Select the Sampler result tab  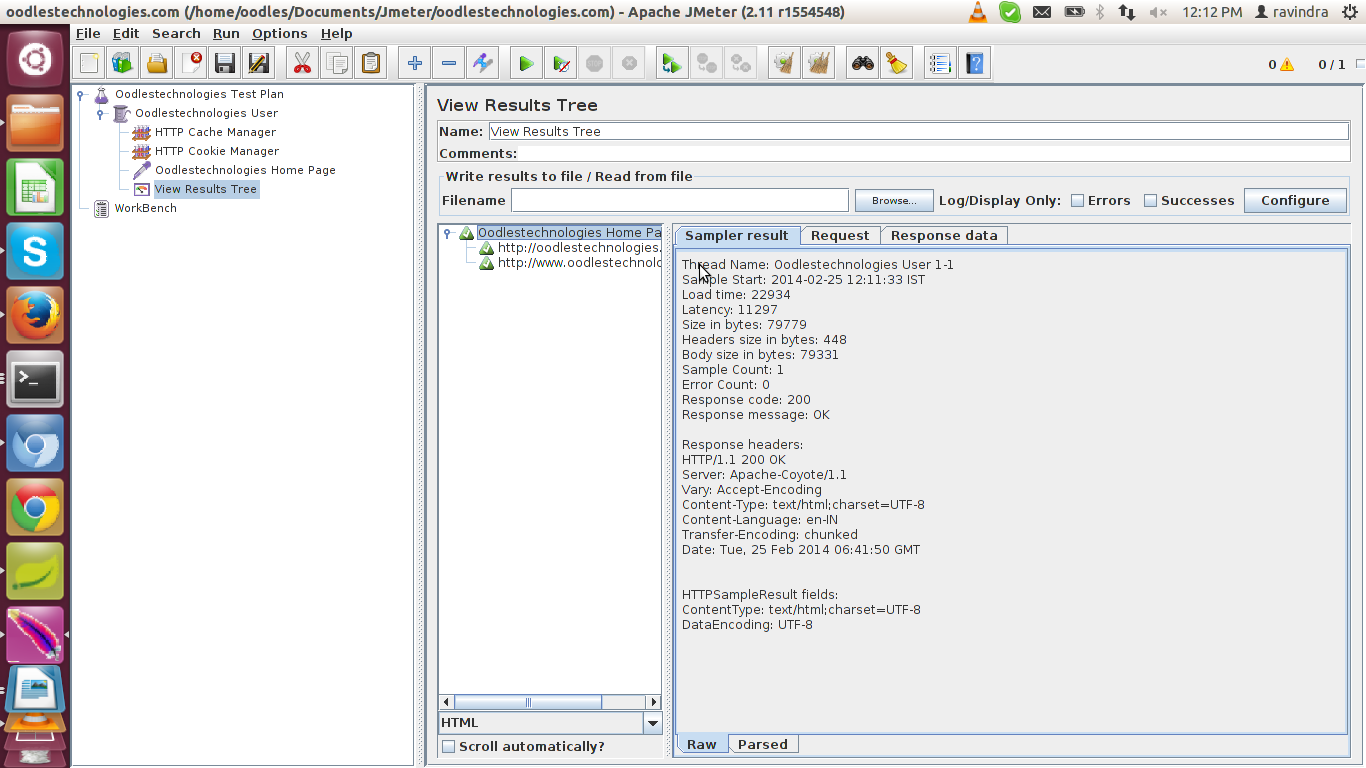(737, 235)
